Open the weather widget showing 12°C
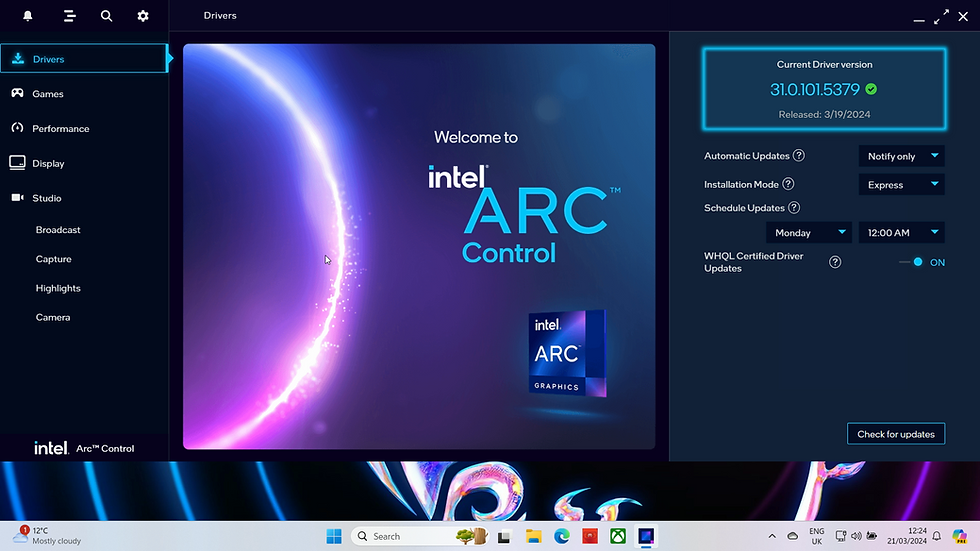 pos(47,535)
